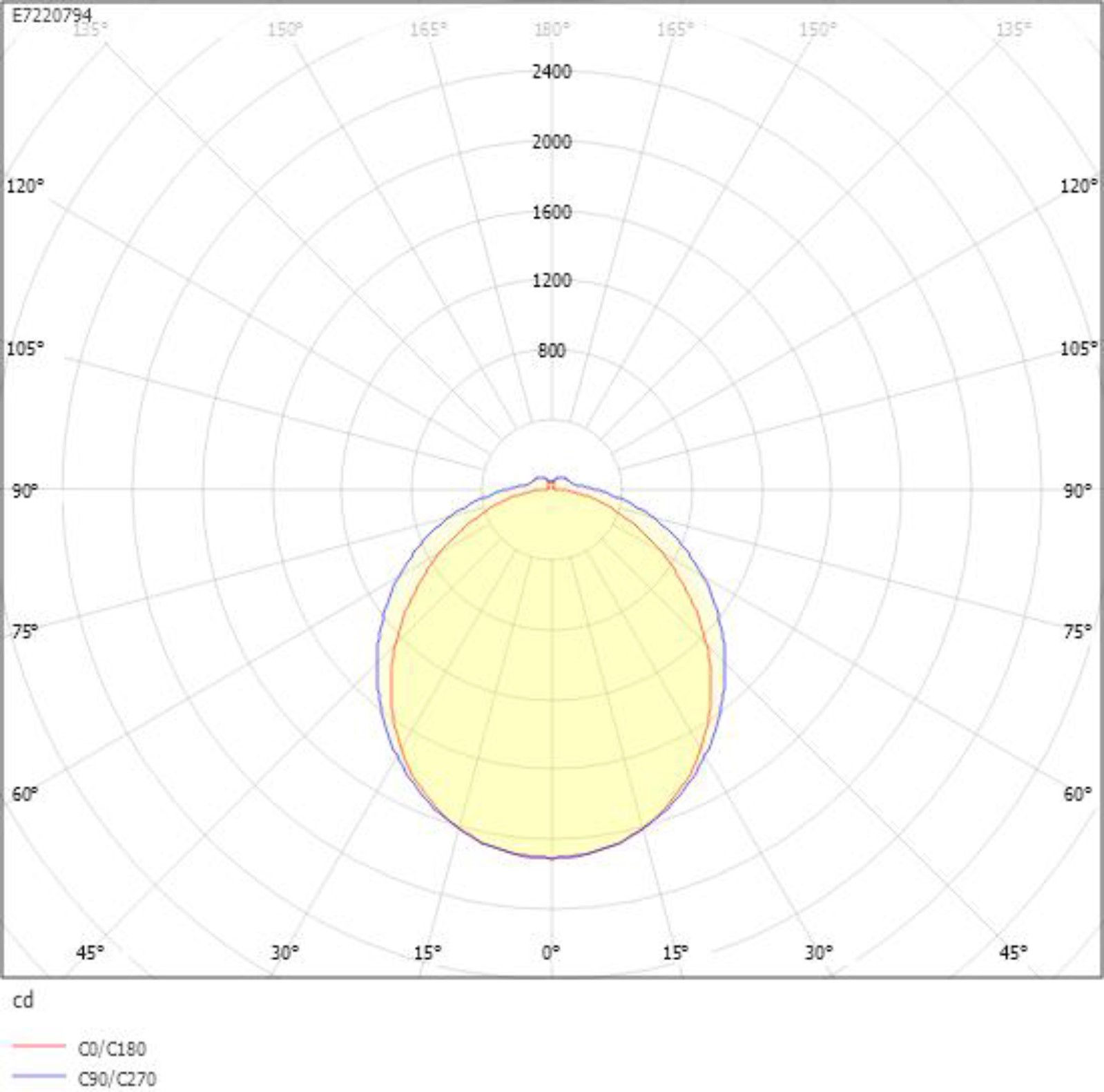Click the left-side 60° angle label

(x=24, y=794)
